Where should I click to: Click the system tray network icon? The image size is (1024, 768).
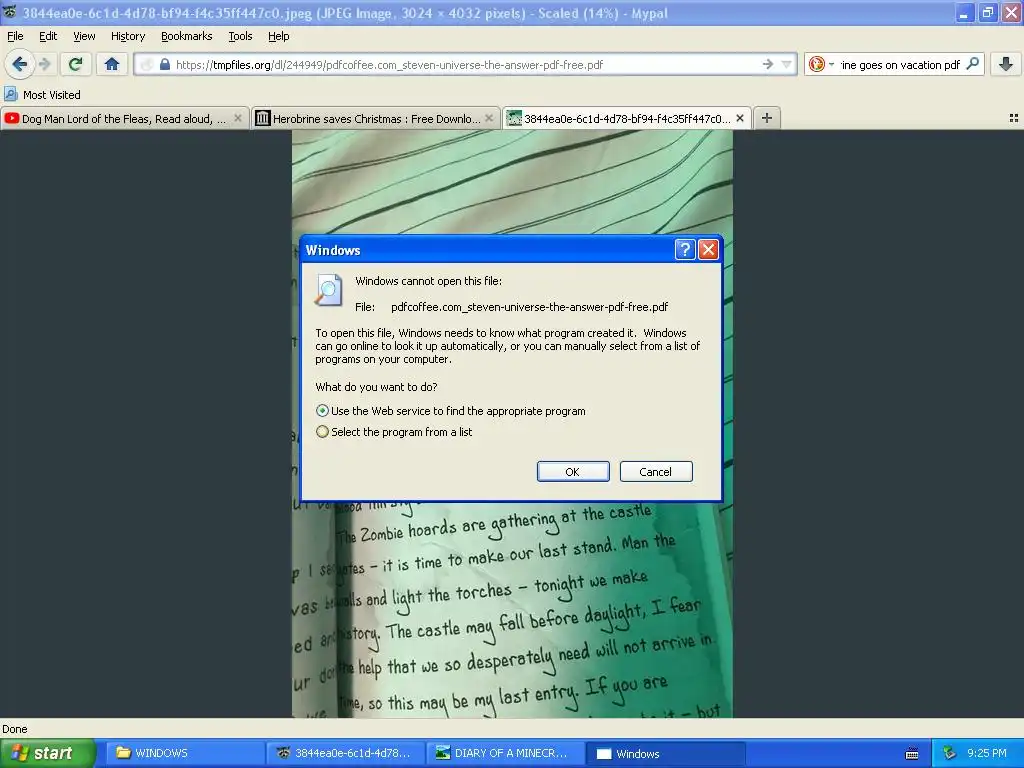point(949,753)
